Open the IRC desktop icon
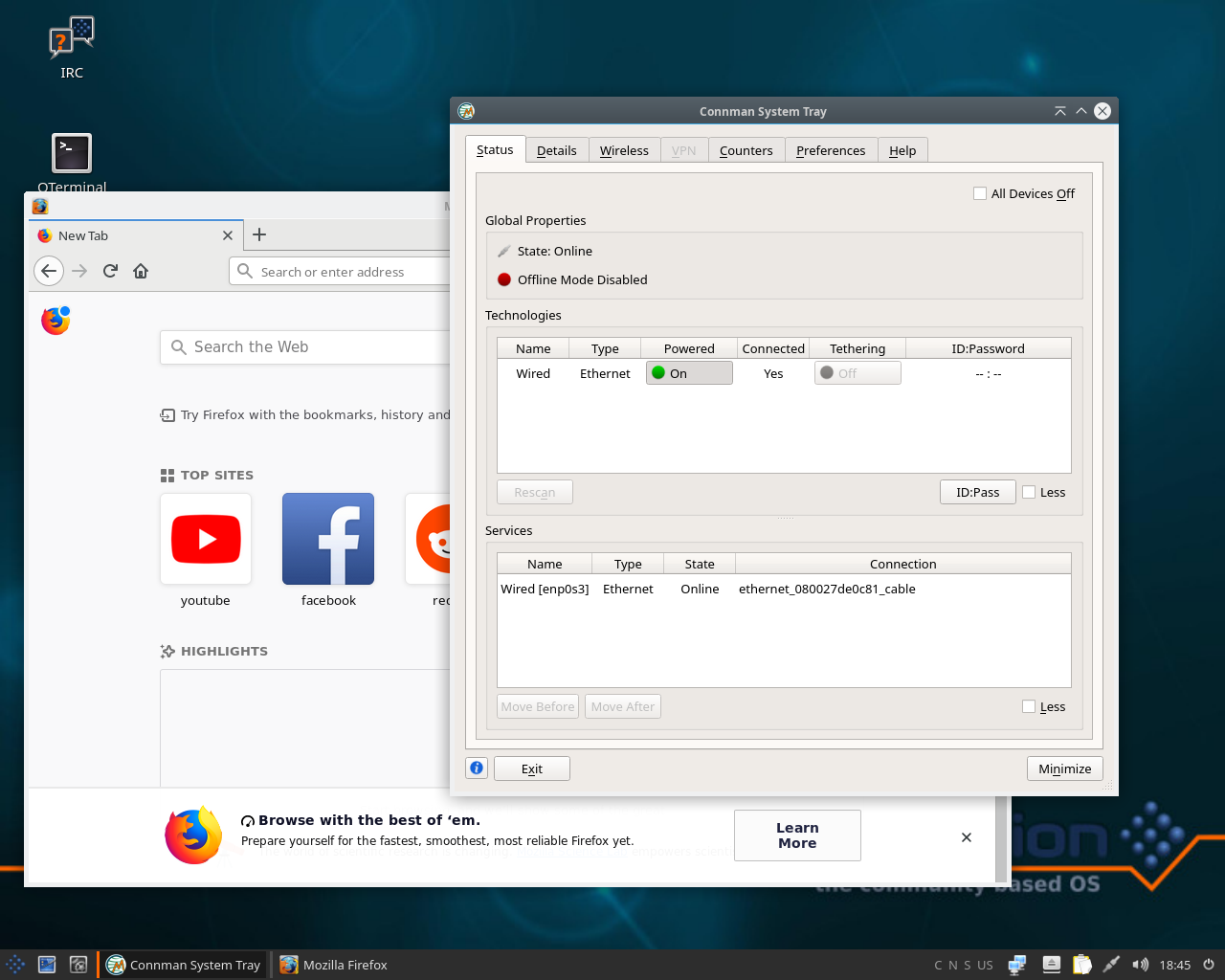The width and height of the screenshot is (1225, 980). 72,48
